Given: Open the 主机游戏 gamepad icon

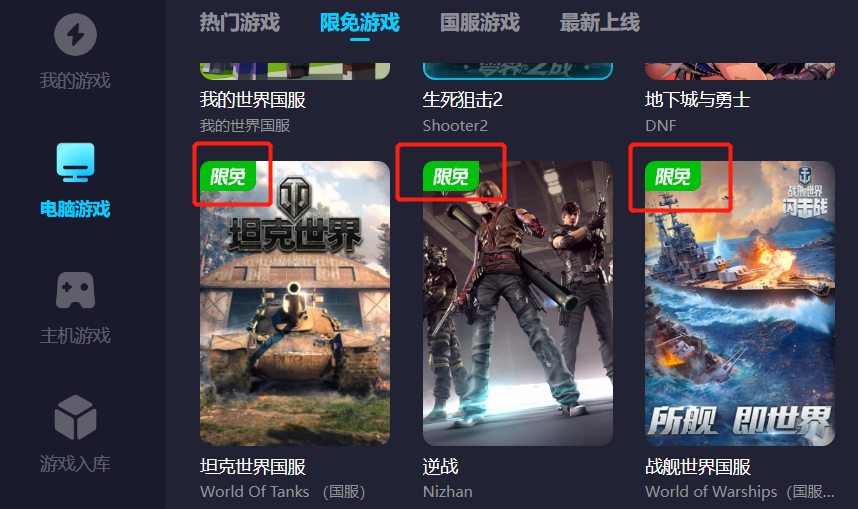Looking at the screenshot, I should coord(76,290).
